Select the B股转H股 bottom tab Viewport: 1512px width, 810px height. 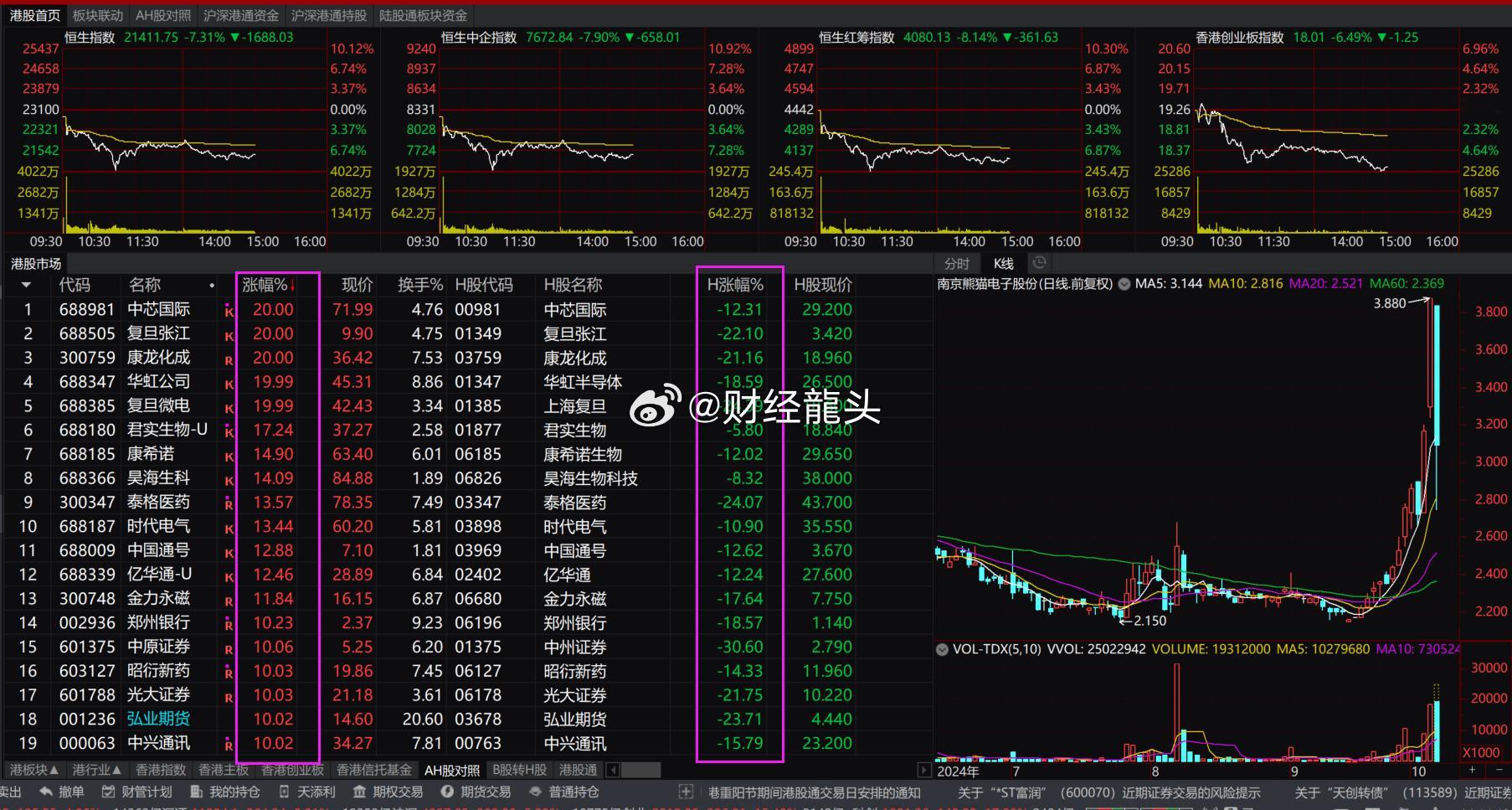(x=519, y=770)
